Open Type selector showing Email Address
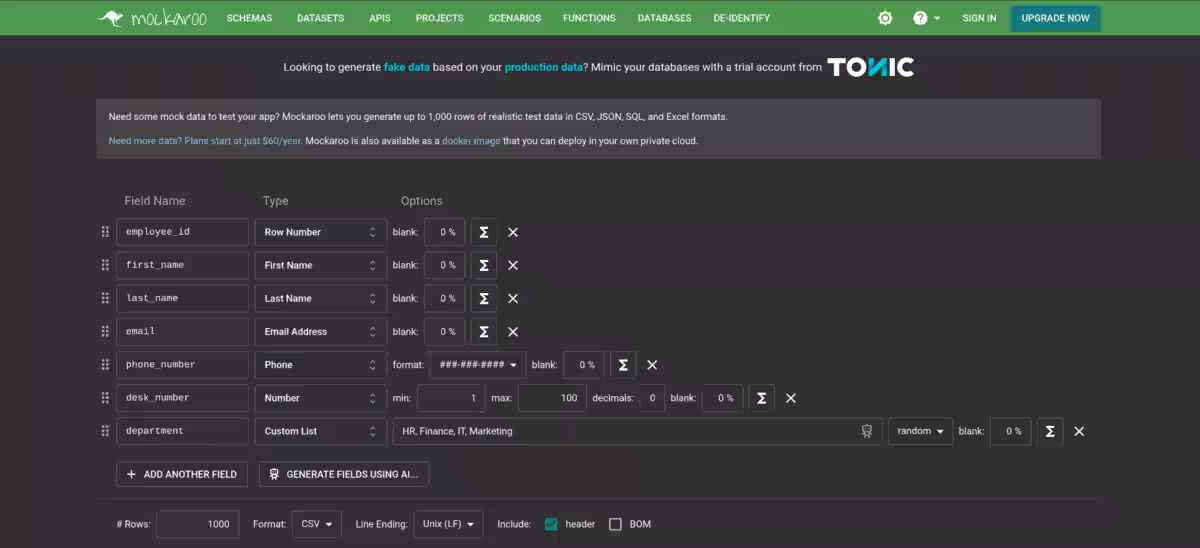1200x548 pixels. pos(320,331)
